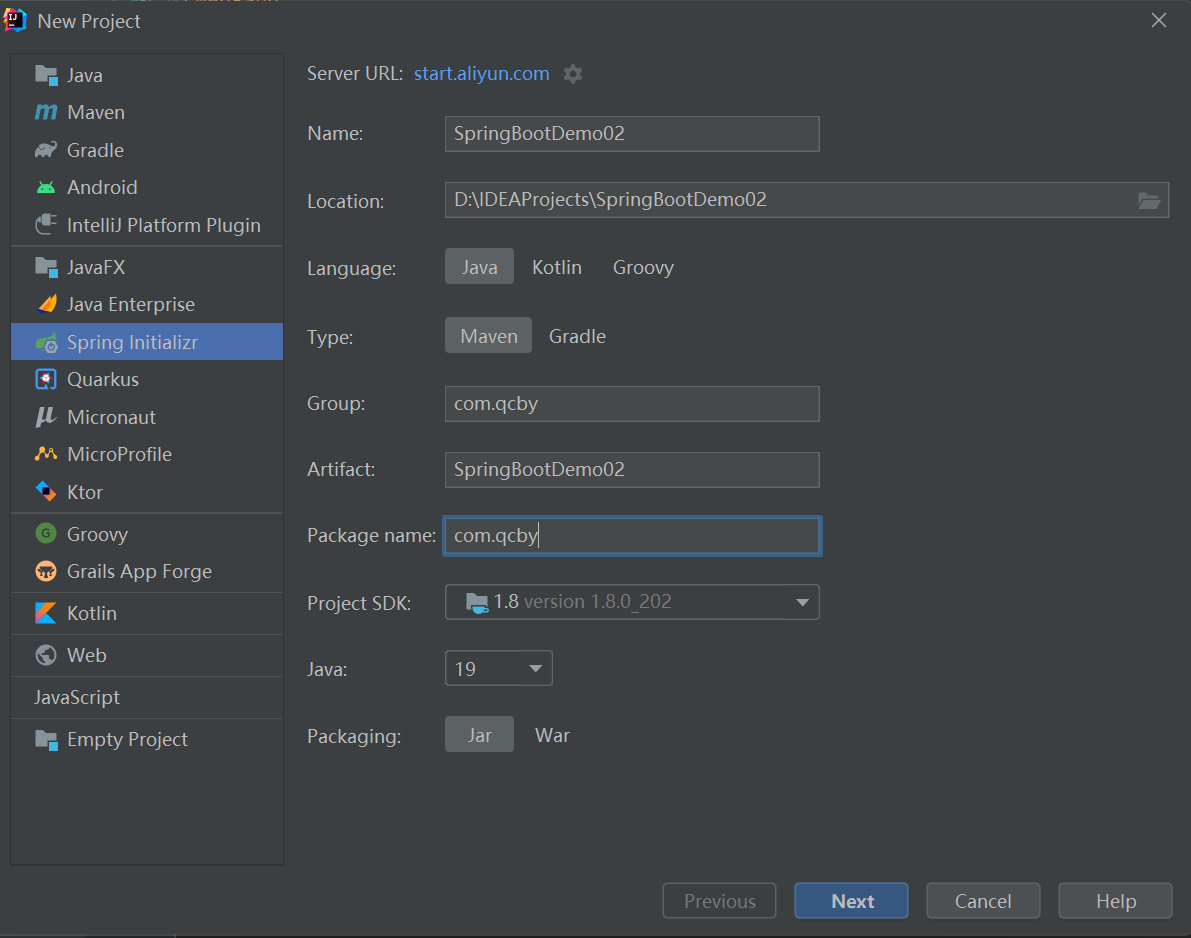
Task: Choose the Groovy green icon
Action: click(46, 533)
